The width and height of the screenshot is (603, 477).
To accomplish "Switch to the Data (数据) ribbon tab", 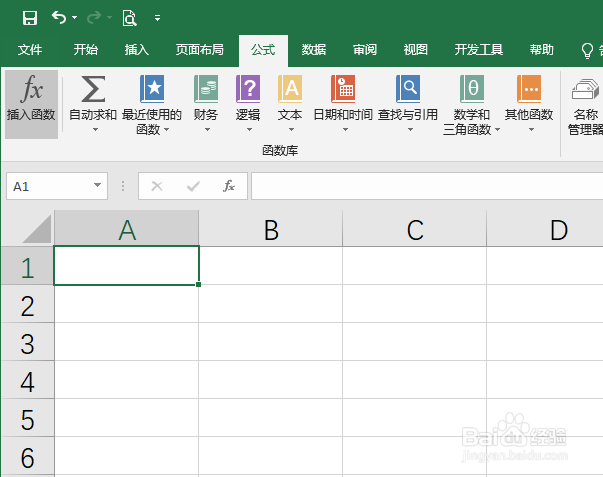I will [314, 50].
